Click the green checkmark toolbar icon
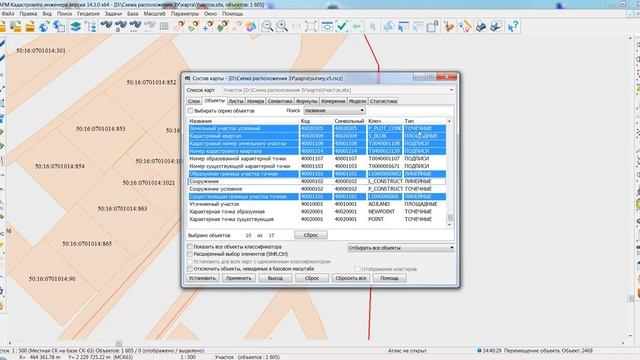 pos(342,27)
